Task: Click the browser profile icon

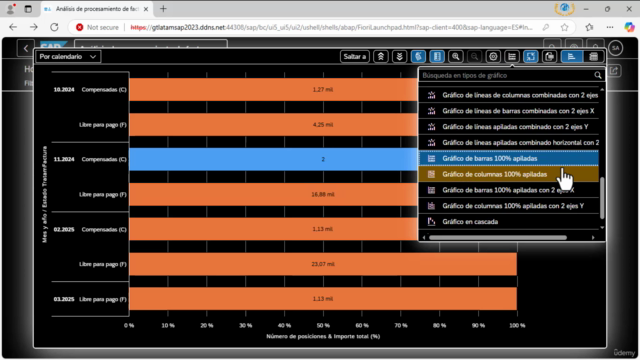Action: click(10, 9)
